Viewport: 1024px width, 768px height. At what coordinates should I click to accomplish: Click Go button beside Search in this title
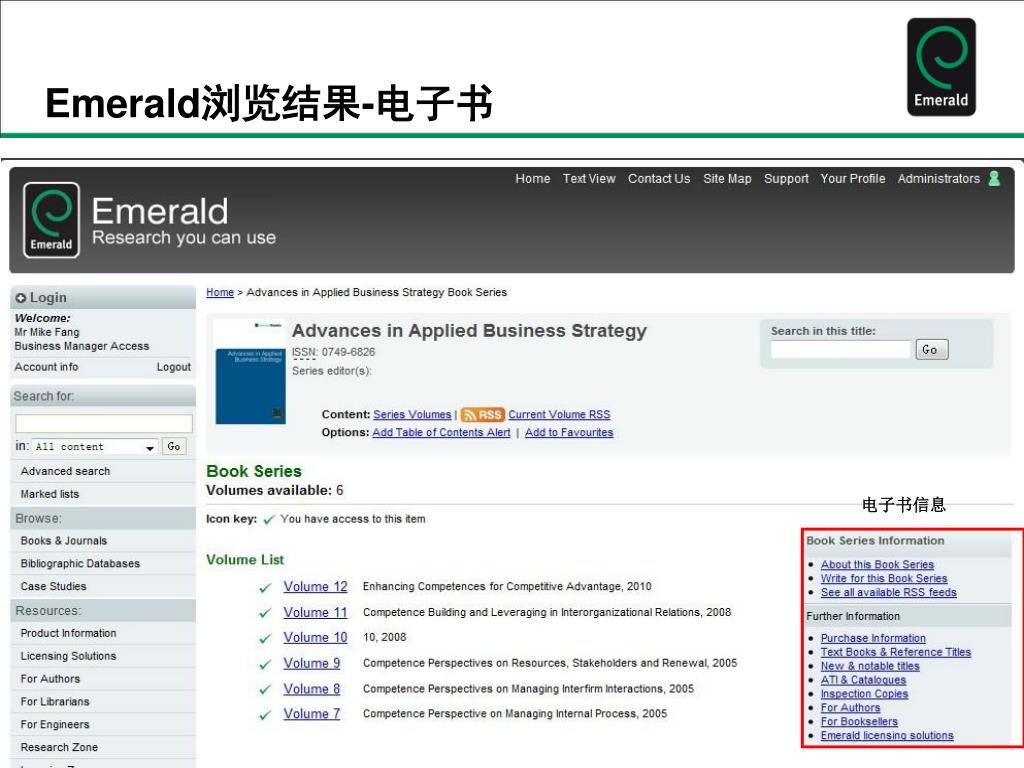tap(932, 349)
